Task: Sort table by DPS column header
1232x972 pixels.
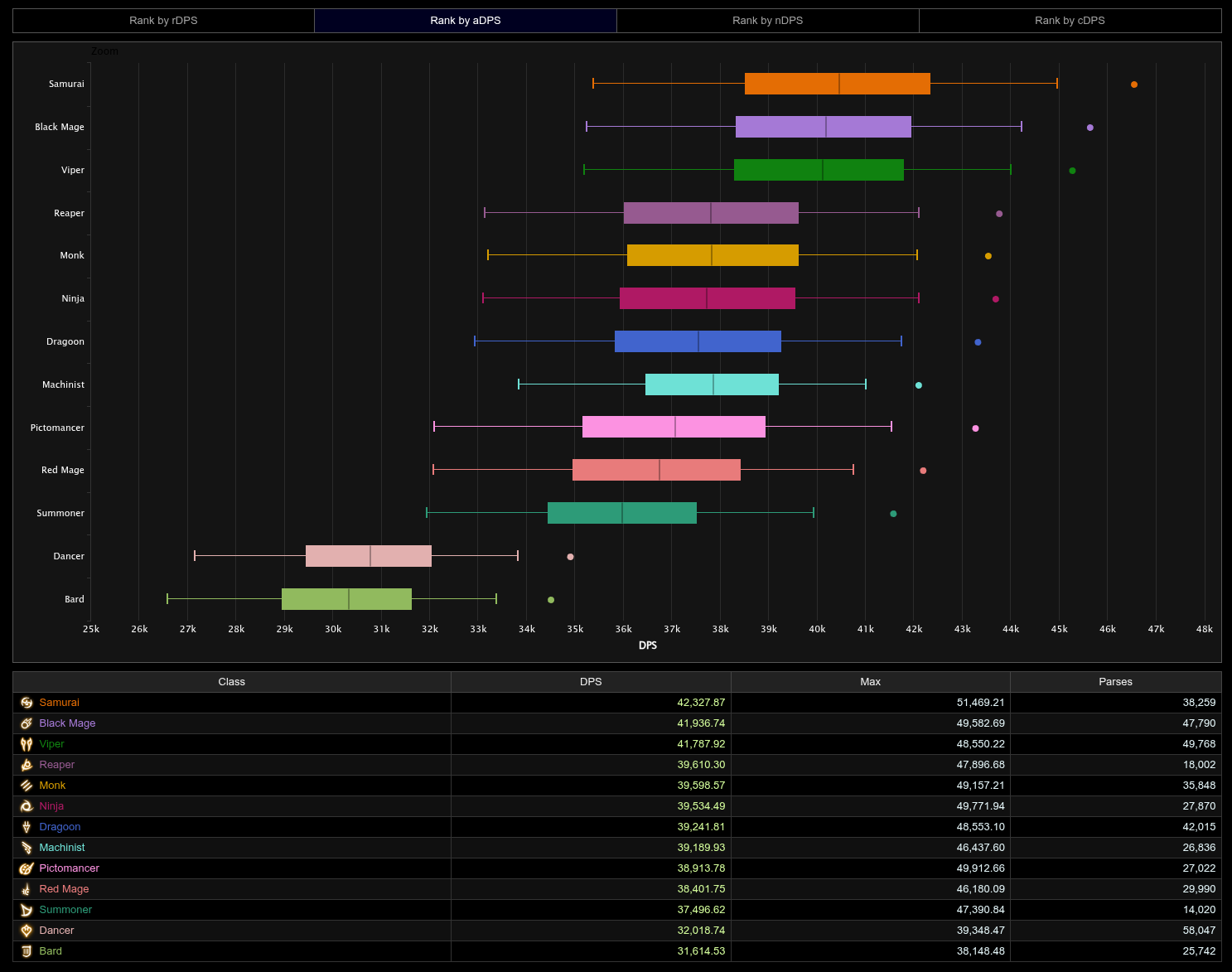Action: click(591, 682)
